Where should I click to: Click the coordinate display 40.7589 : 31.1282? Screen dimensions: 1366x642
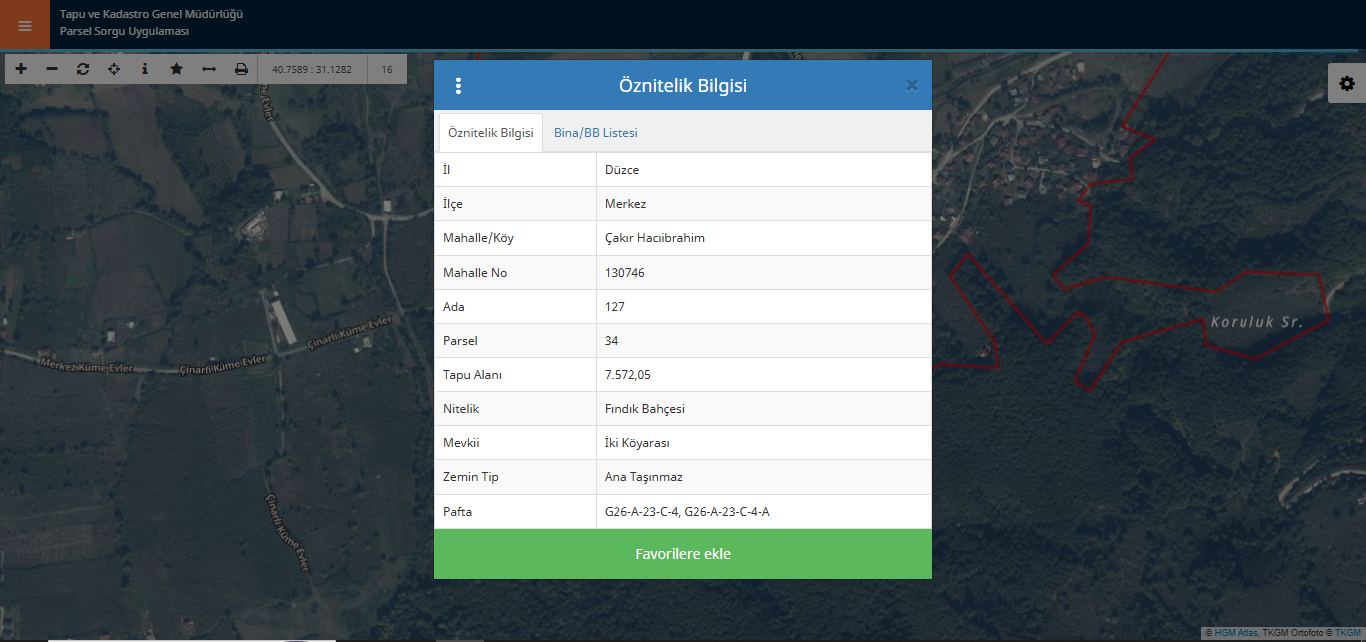click(x=312, y=70)
